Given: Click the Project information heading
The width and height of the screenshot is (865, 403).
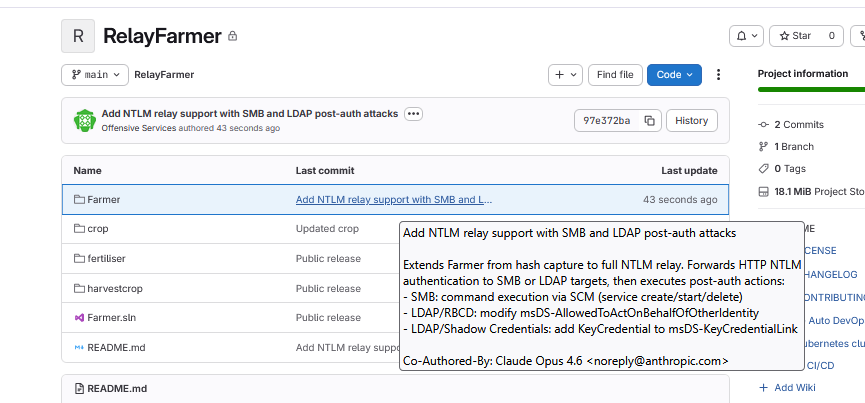Looking at the screenshot, I should [x=803, y=74].
